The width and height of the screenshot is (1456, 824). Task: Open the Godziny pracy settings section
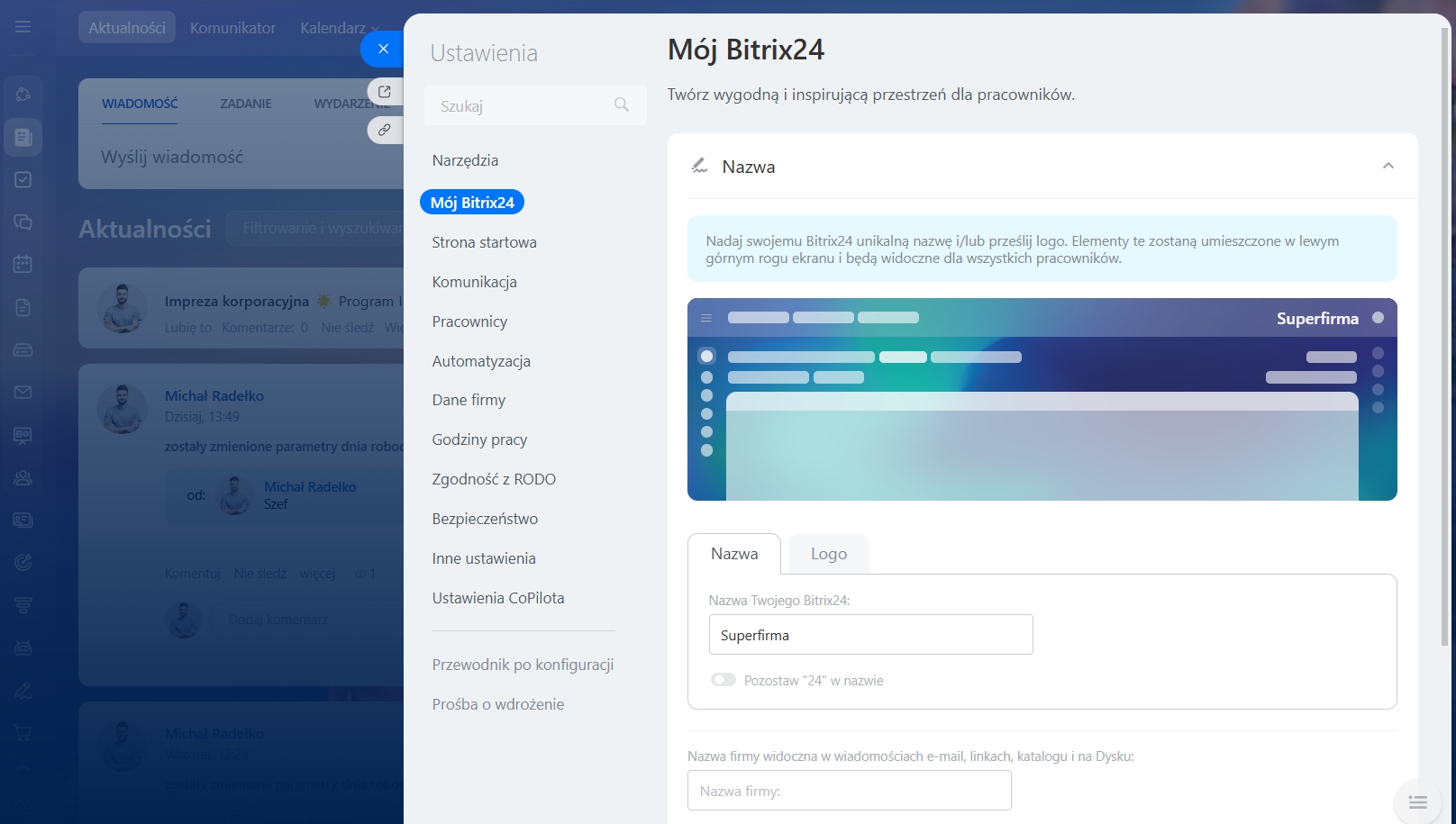point(479,439)
